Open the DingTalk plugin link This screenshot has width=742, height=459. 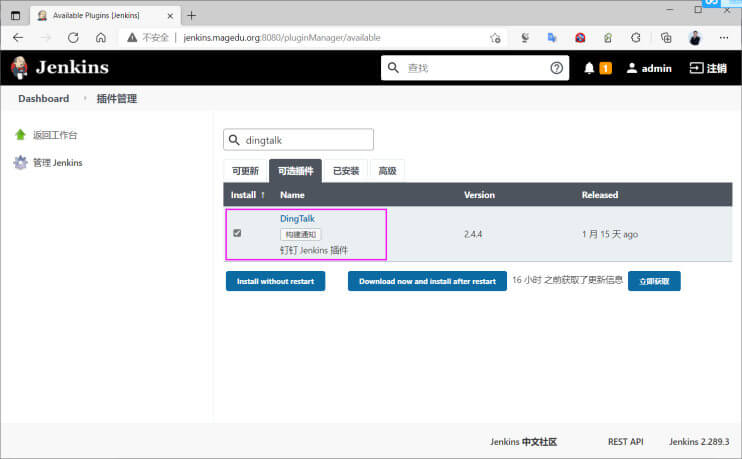[297, 219]
